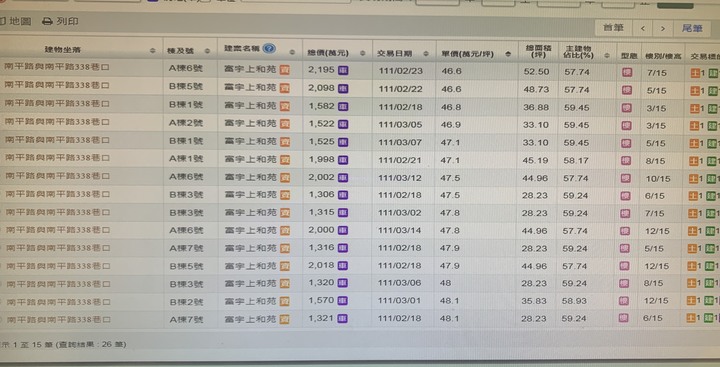Click total area 52.50 cell
Screen dimensions: 720x367
click(536, 72)
